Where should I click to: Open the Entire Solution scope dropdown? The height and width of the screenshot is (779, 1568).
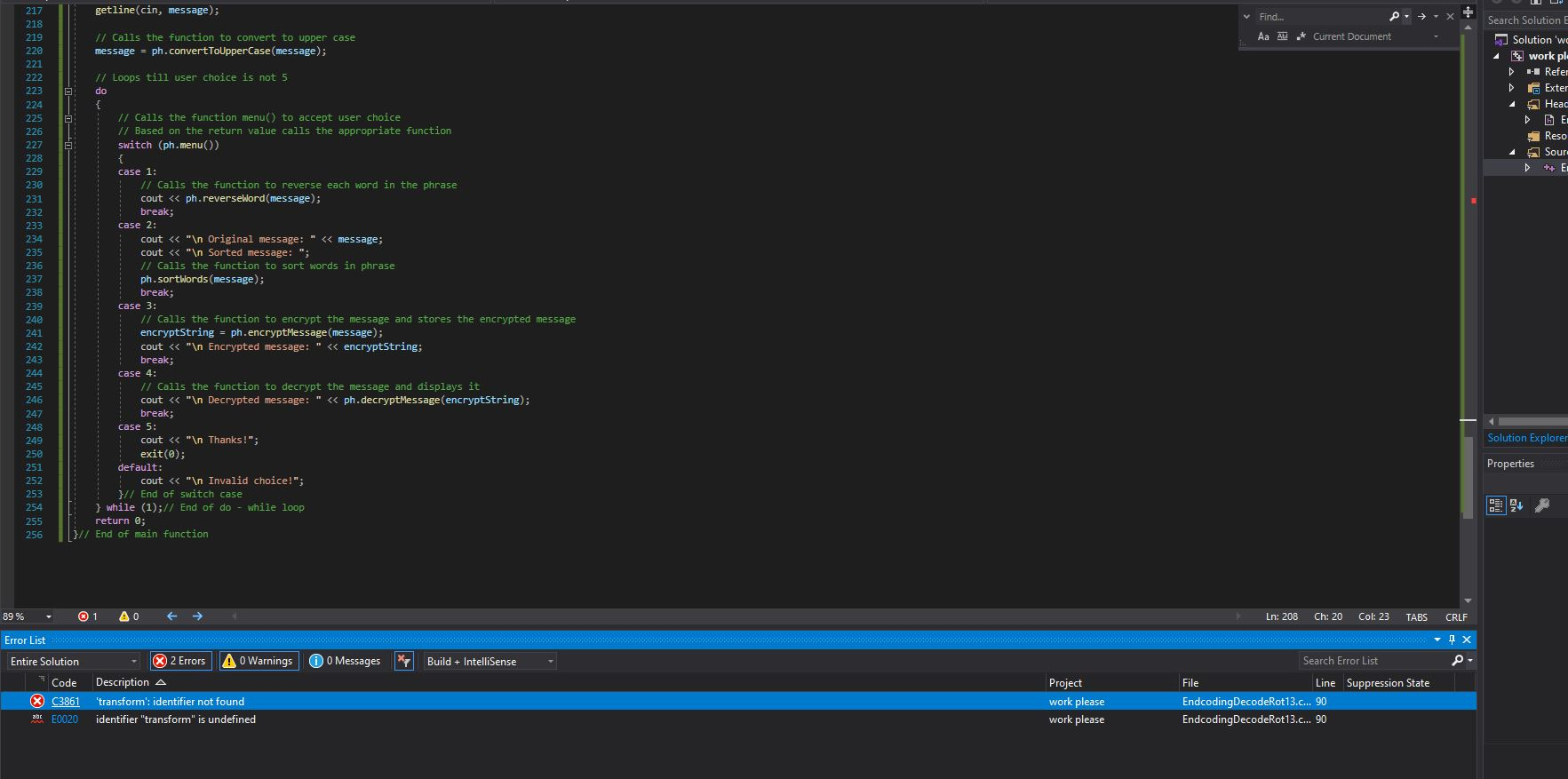[x=74, y=661]
